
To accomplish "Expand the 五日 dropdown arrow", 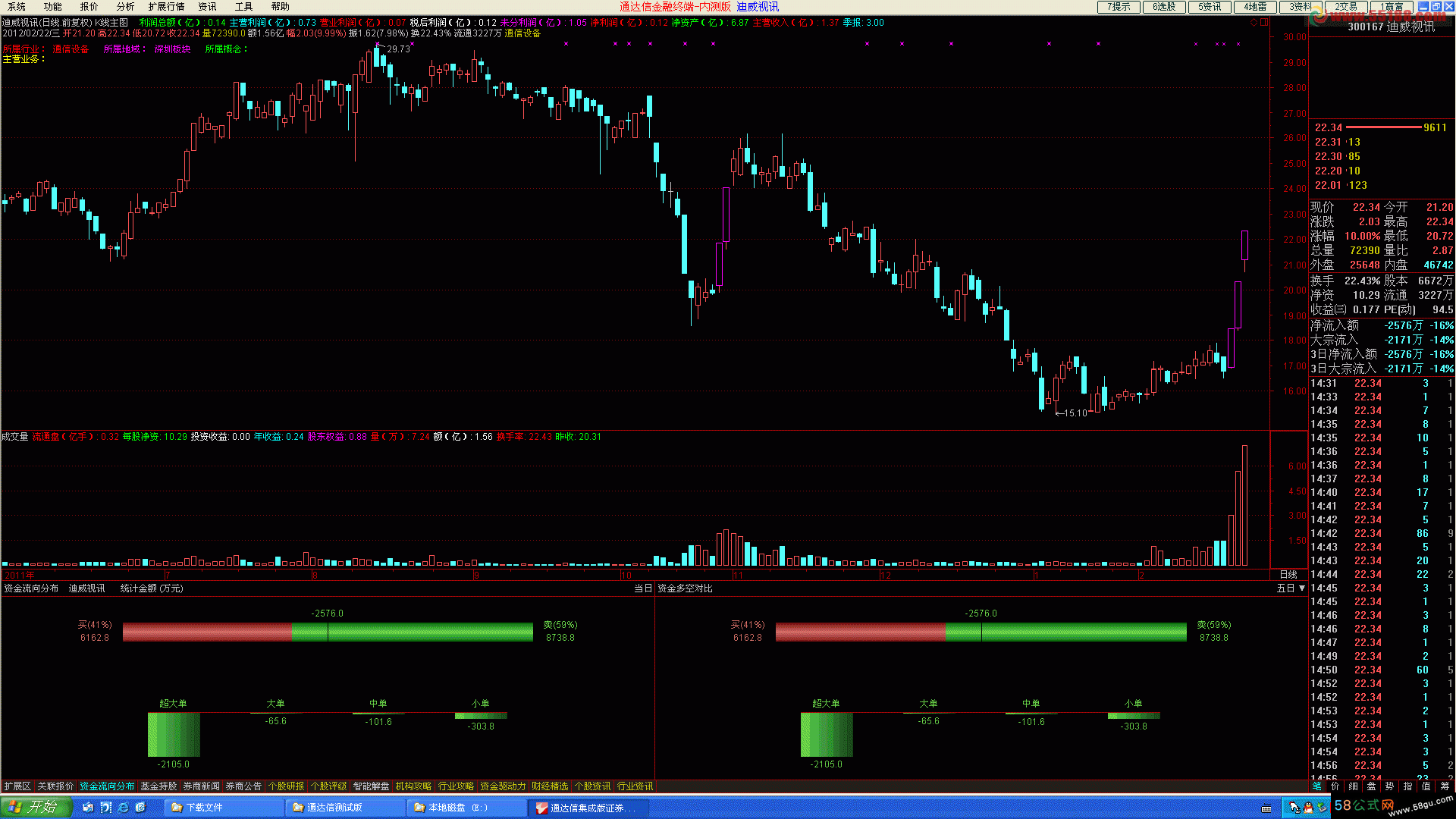I will click(x=1302, y=588).
